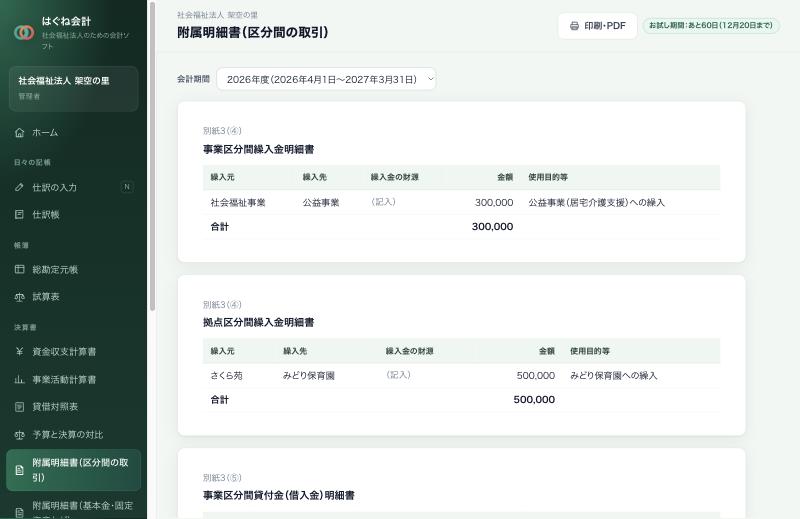Click the 合計 500,000 total value

(534, 400)
